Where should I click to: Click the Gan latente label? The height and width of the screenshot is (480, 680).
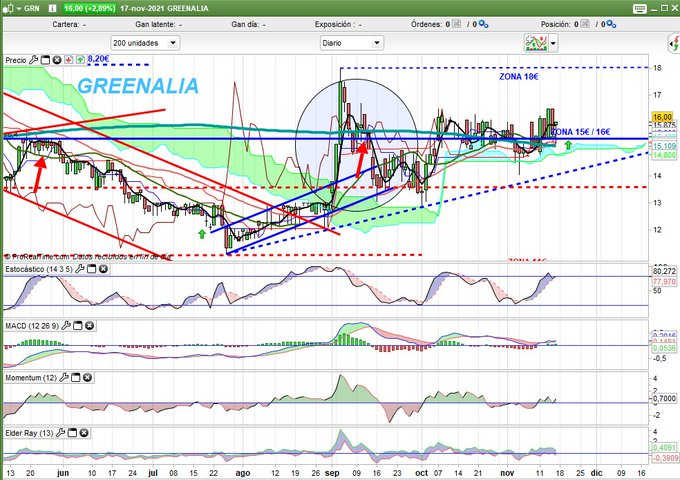point(155,24)
